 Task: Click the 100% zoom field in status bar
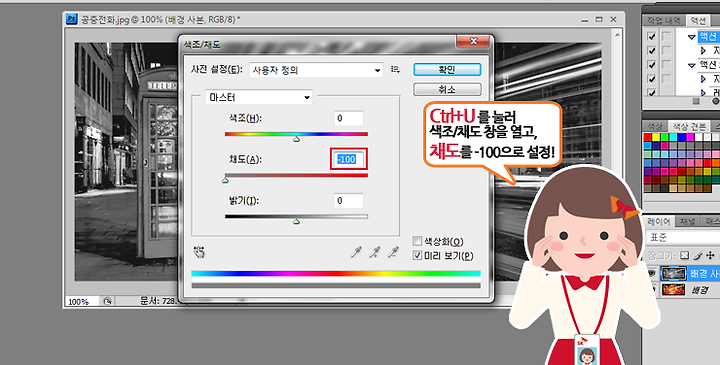point(82,302)
